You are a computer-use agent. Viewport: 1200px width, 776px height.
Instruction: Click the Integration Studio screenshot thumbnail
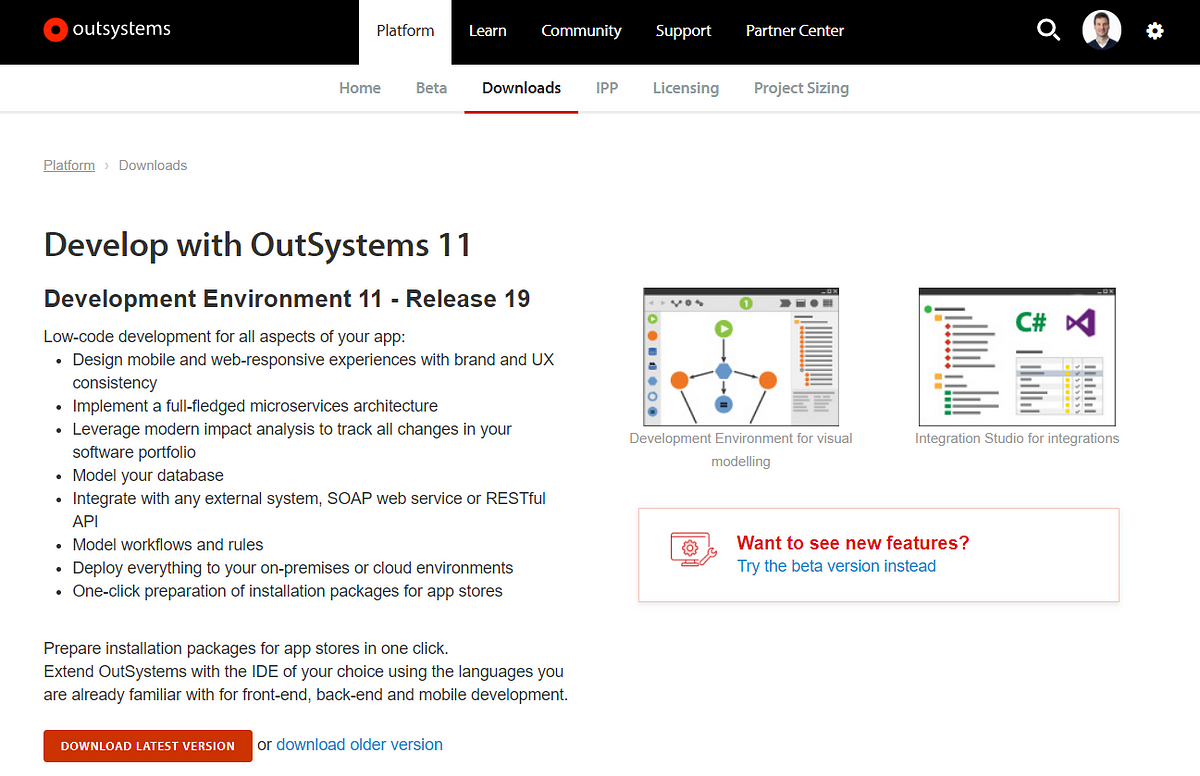coord(1017,357)
